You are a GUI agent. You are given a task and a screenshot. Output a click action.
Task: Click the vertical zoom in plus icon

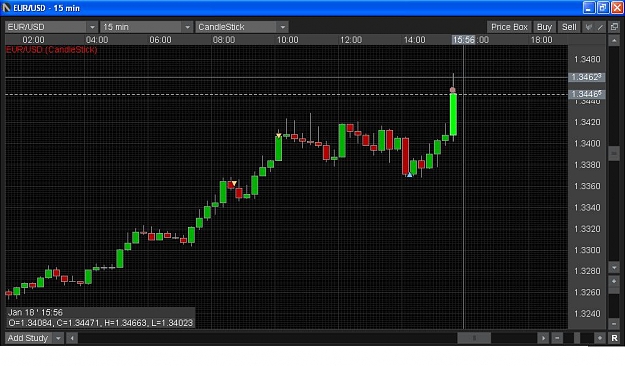(614, 281)
